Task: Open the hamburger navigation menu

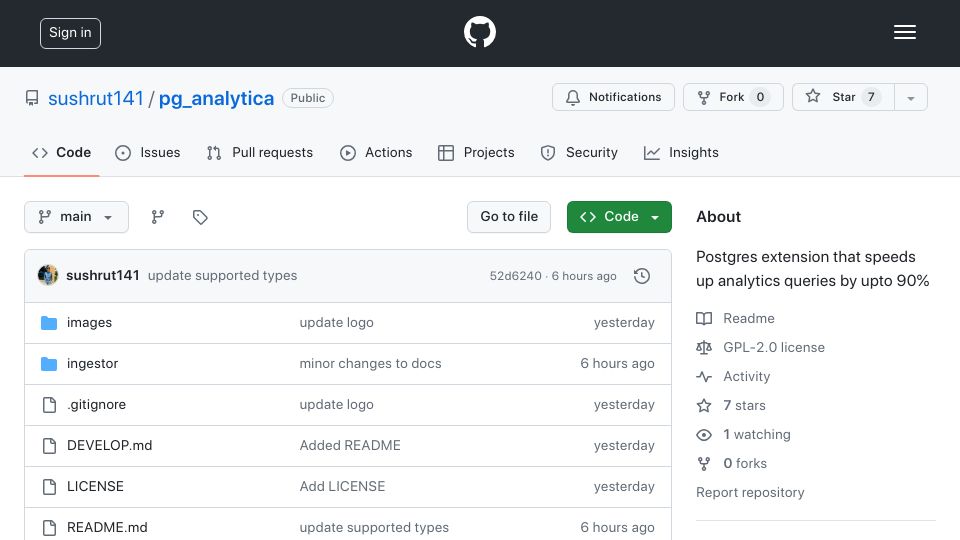Action: 904,32
